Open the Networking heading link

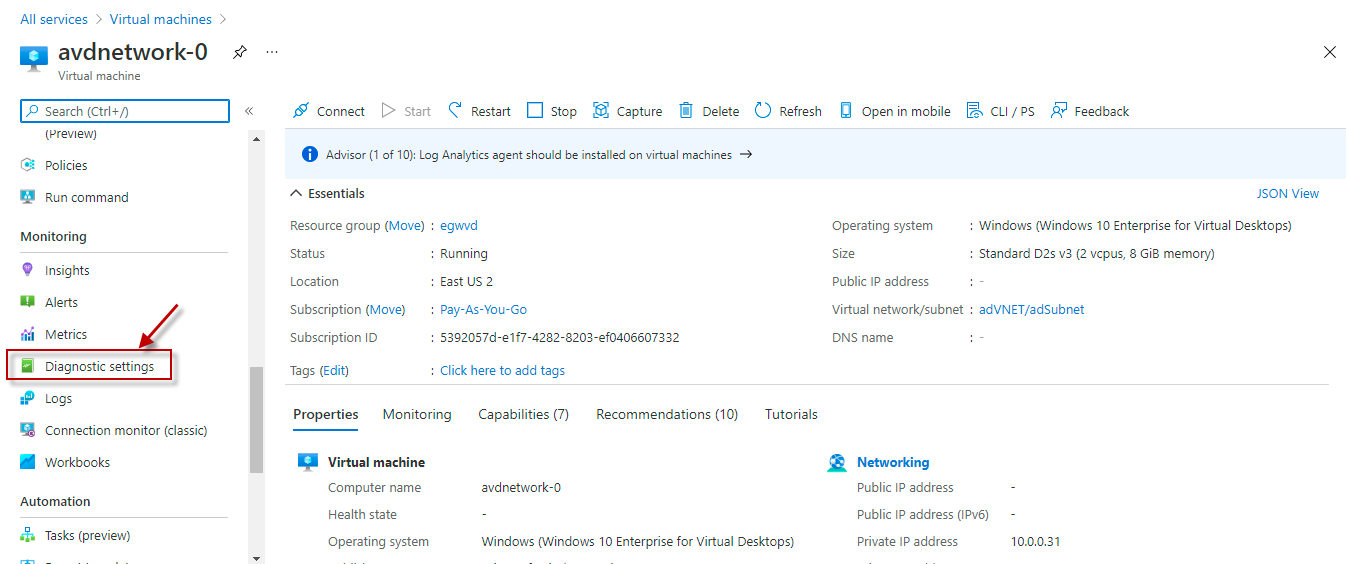[893, 462]
